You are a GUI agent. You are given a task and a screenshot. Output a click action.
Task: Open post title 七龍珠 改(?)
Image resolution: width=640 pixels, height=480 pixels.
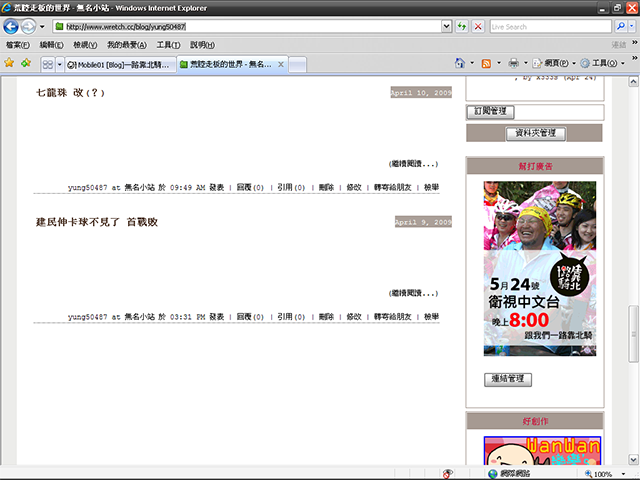(x=70, y=93)
